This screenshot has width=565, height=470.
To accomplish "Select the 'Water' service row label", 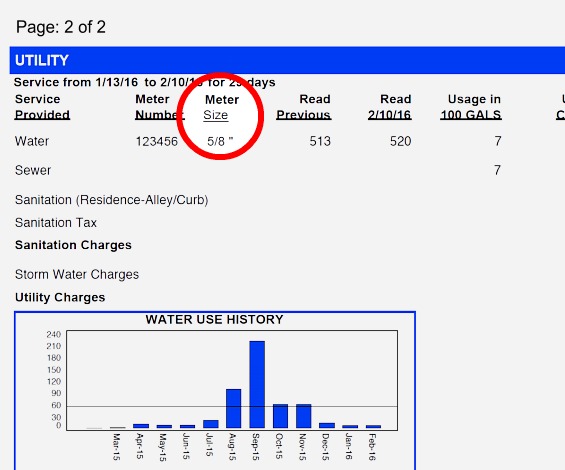I will click(32, 141).
